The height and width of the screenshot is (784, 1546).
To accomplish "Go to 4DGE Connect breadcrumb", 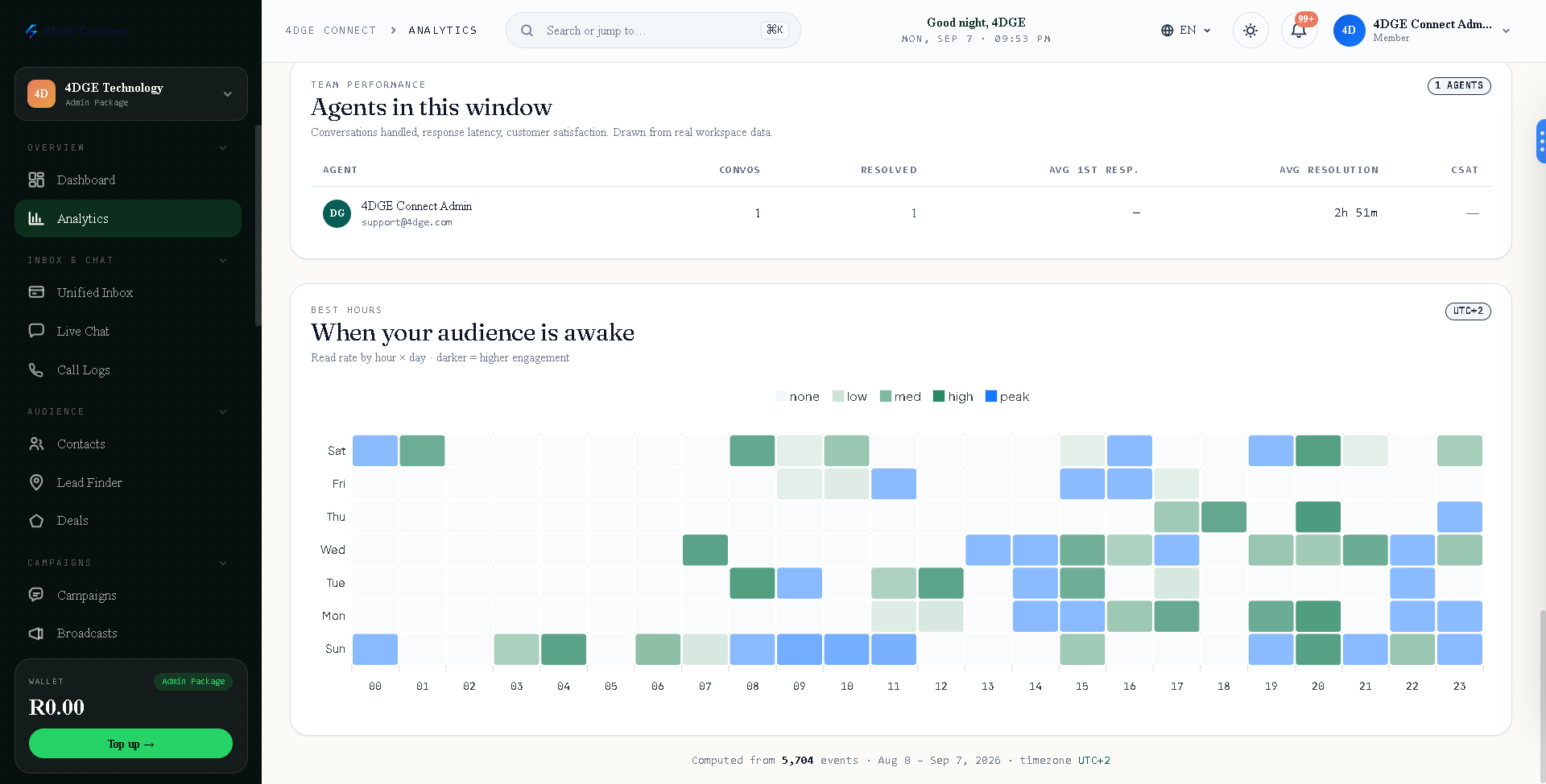I will [330, 31].
